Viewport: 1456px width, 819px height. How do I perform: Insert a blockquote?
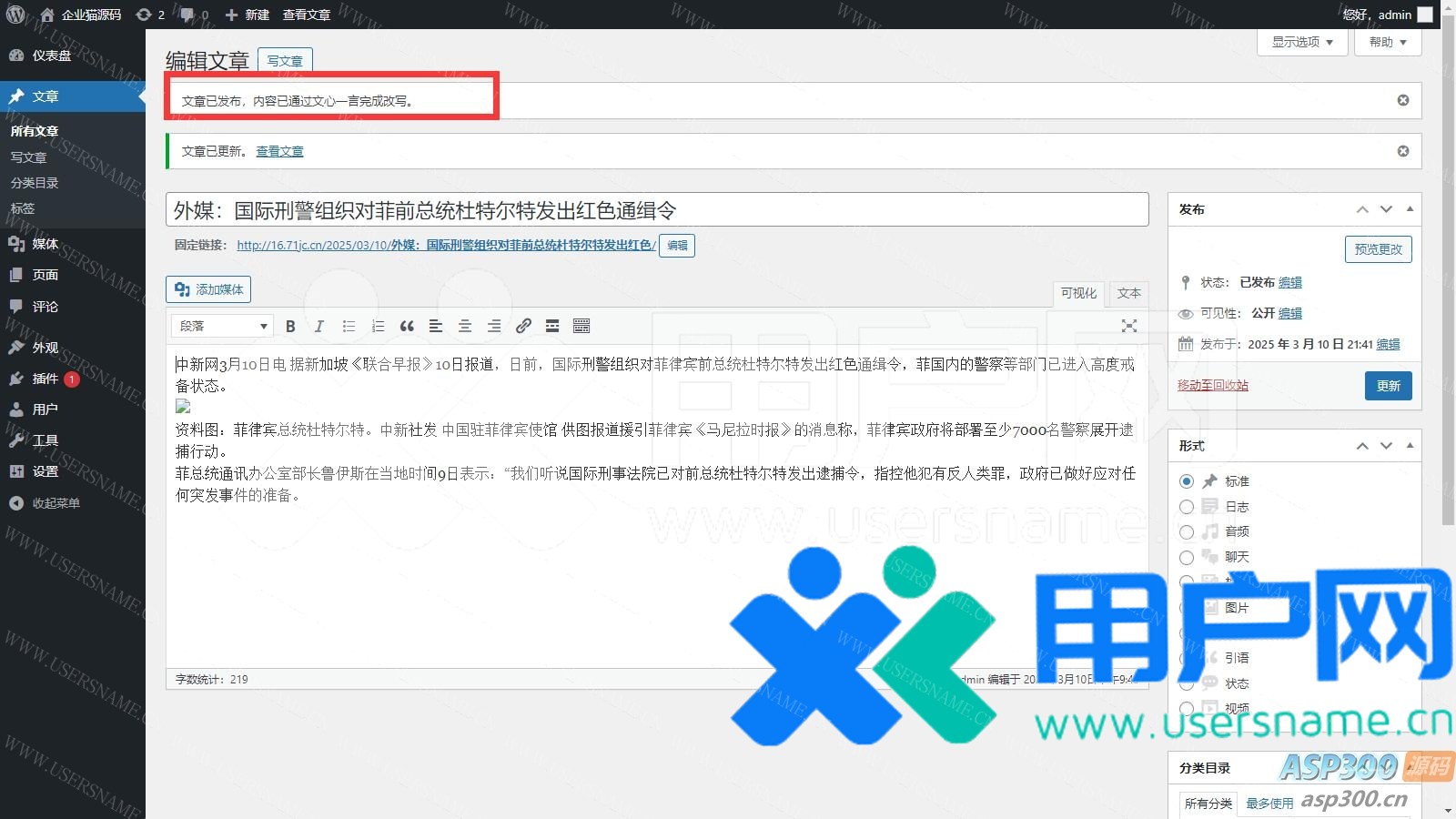point(407,326)
